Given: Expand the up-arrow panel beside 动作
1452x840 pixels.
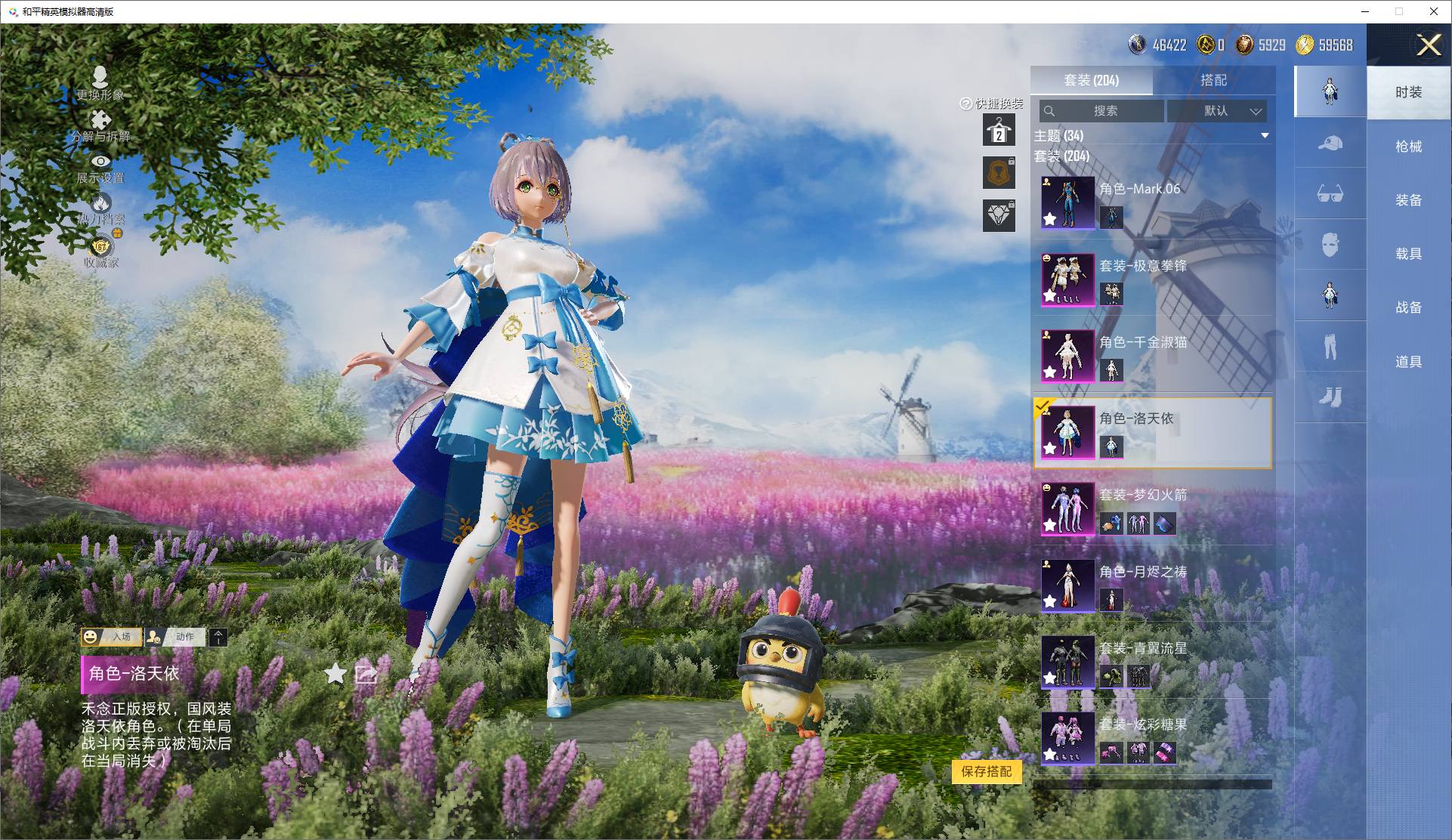Looking at the screenshot, I should [x=218, y=637].
